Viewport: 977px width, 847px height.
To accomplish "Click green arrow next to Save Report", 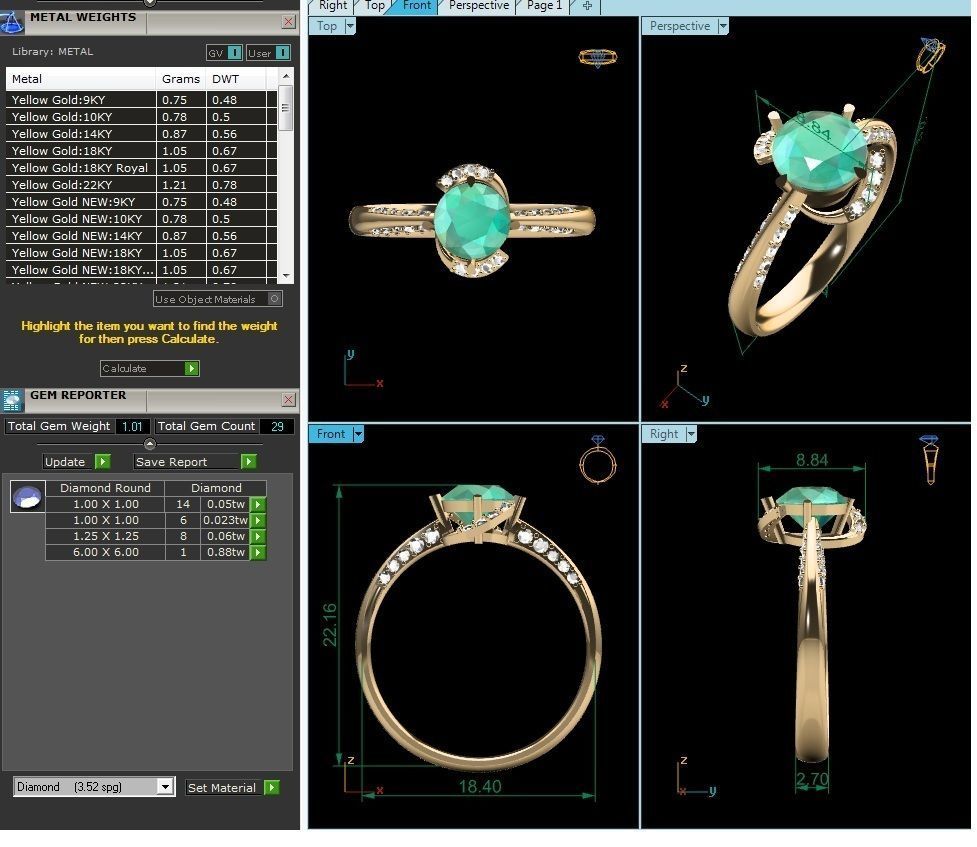I will 249,462.
